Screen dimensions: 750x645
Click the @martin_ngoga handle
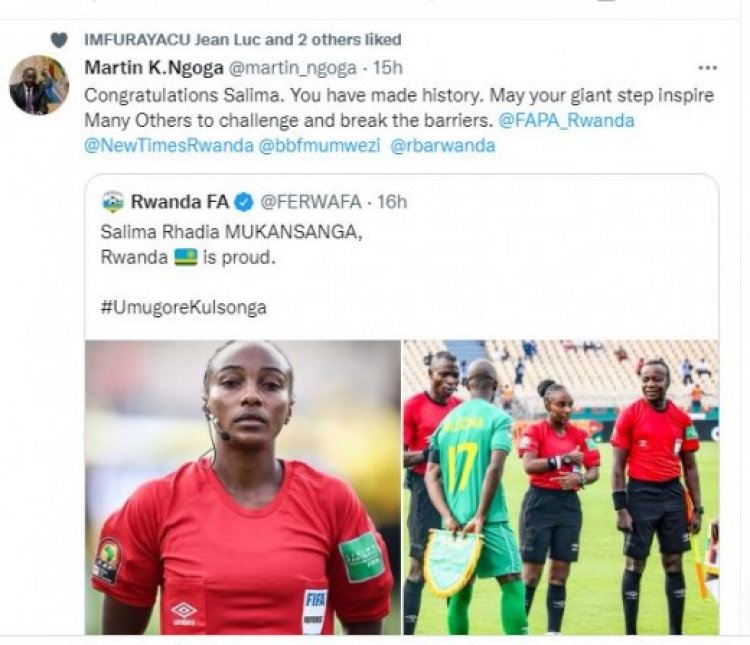point(293,68)
